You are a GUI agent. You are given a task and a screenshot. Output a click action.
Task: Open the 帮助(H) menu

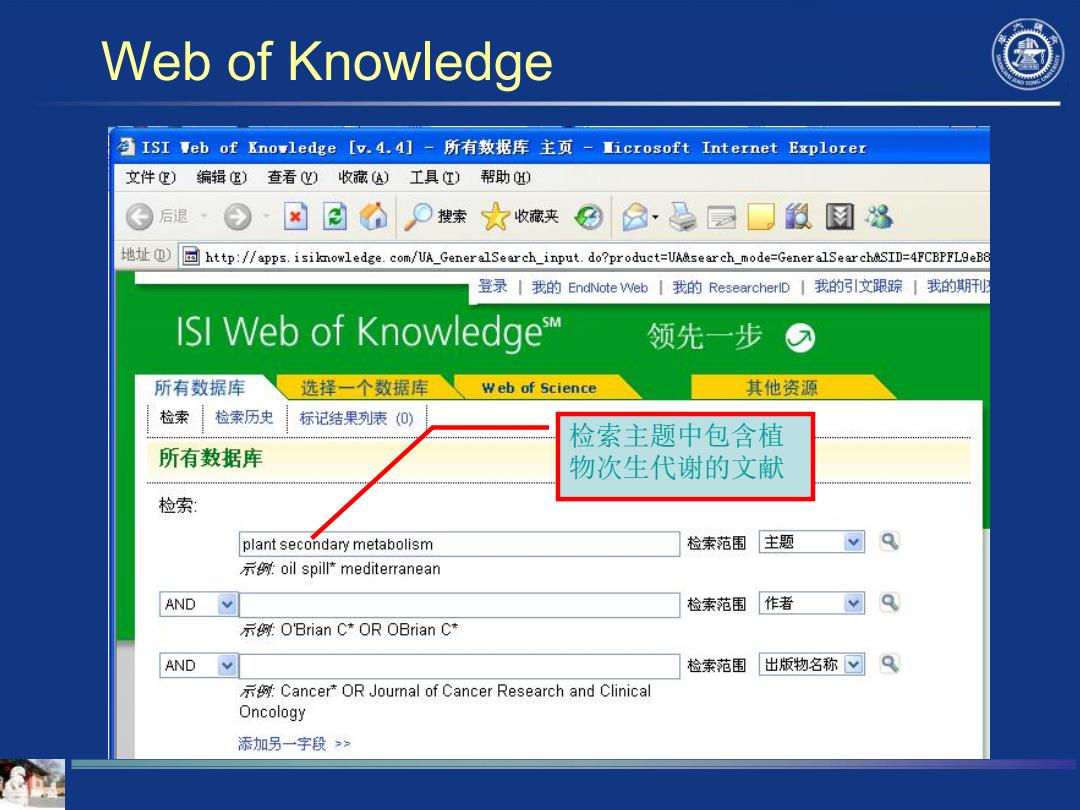point(506,178)
